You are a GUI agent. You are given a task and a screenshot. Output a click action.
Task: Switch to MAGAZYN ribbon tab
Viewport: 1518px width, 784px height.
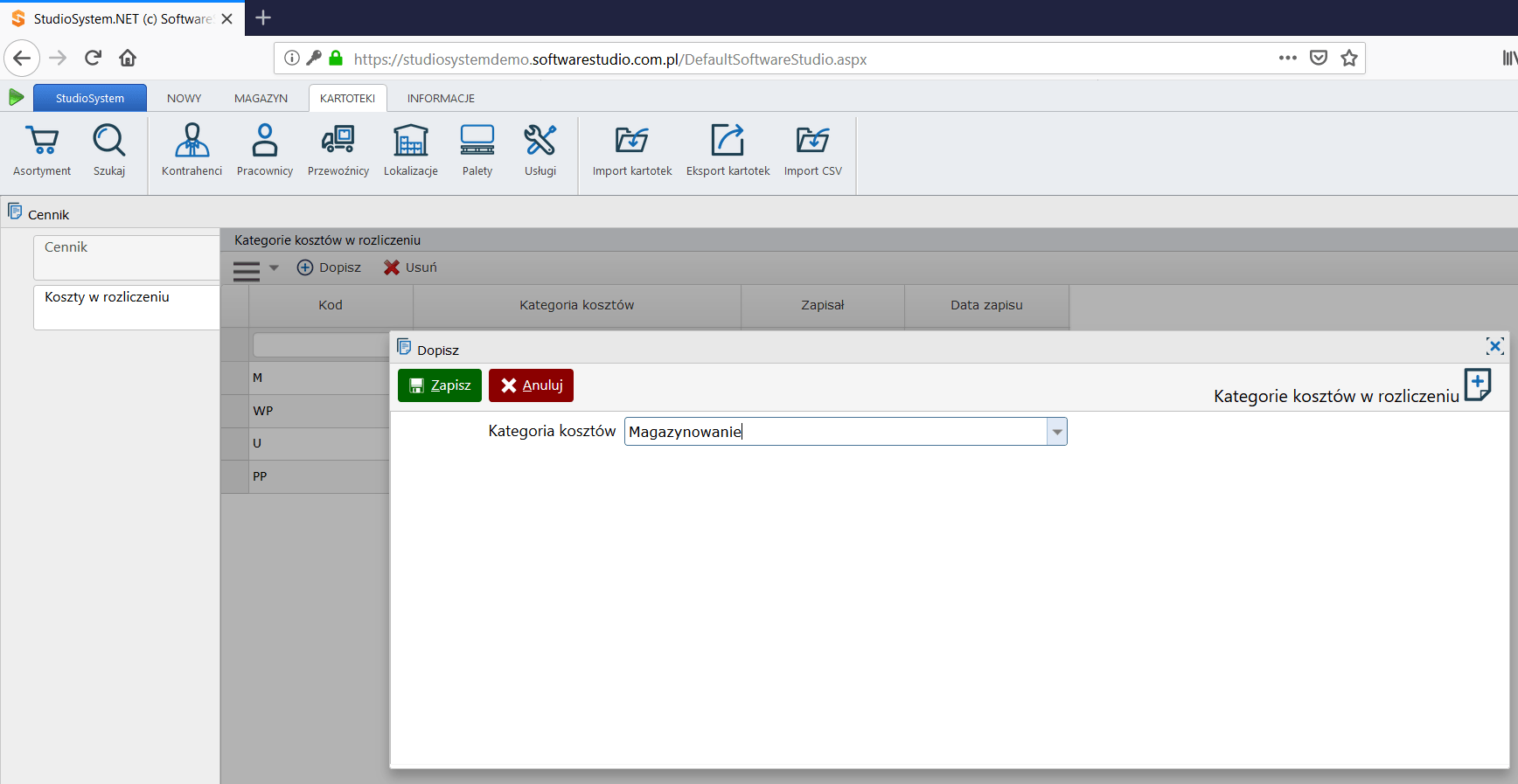coord(261,98)
